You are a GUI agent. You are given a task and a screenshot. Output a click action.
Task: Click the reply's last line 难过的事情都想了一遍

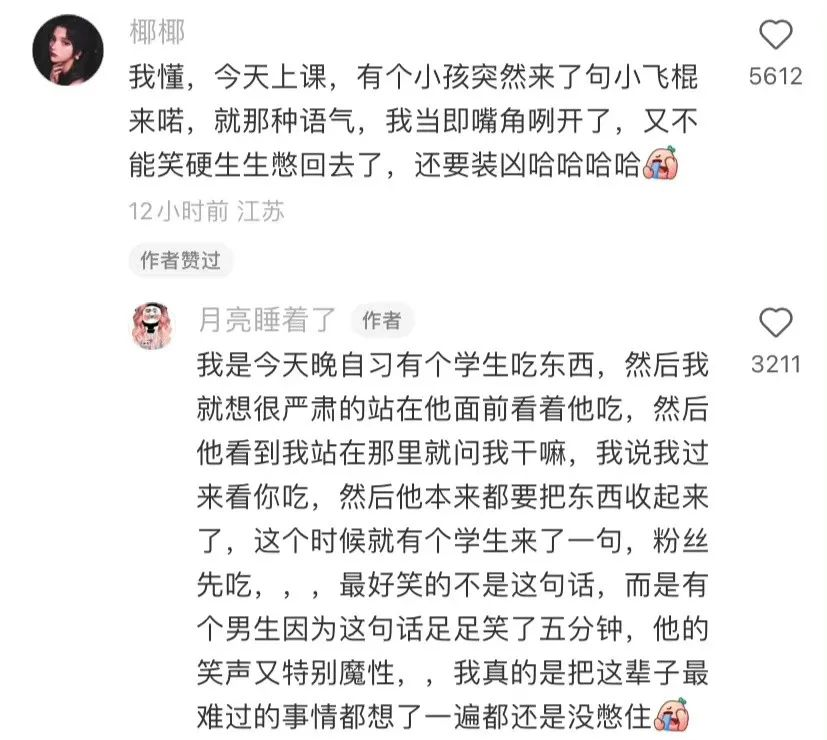[424, 716]
